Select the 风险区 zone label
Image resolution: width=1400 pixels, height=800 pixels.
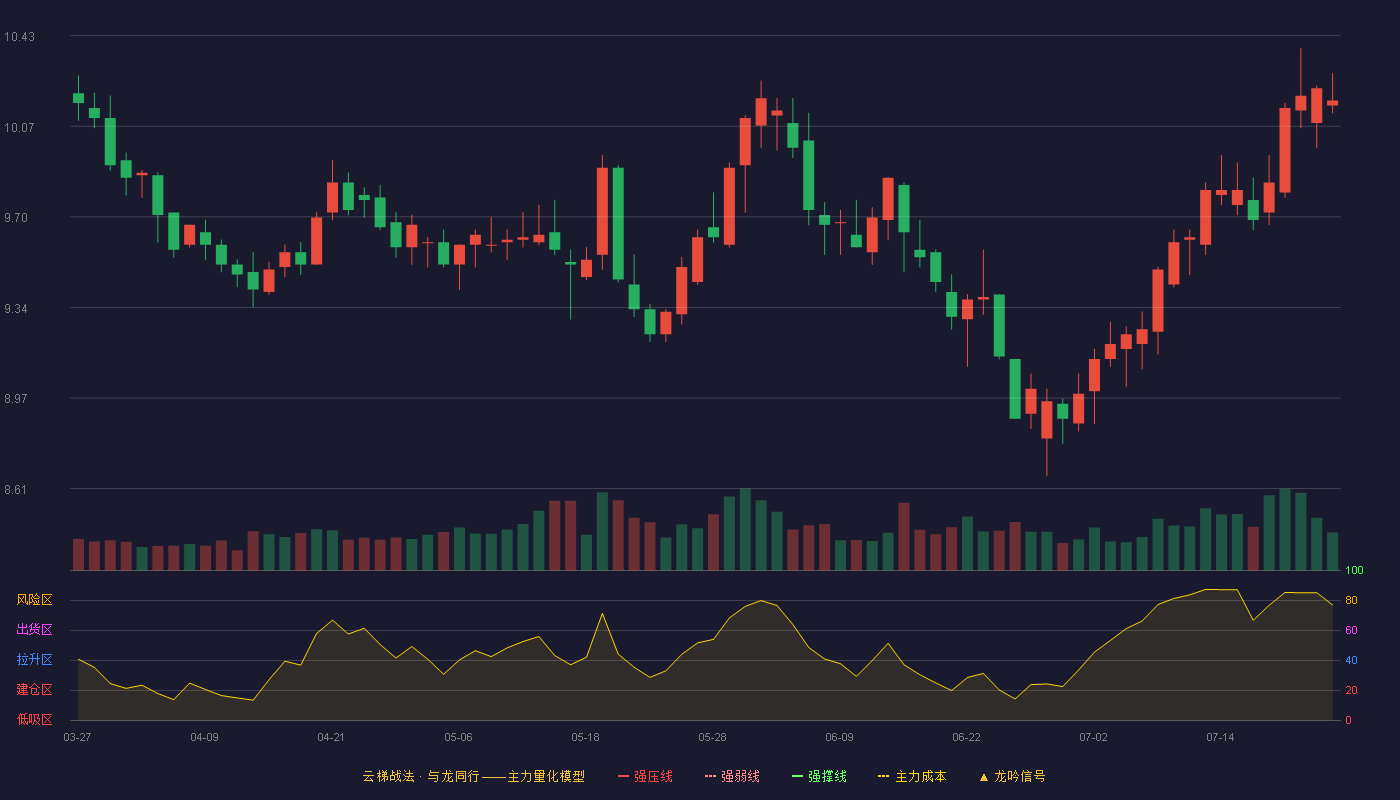pyautogui.click(x=34, y=600)
